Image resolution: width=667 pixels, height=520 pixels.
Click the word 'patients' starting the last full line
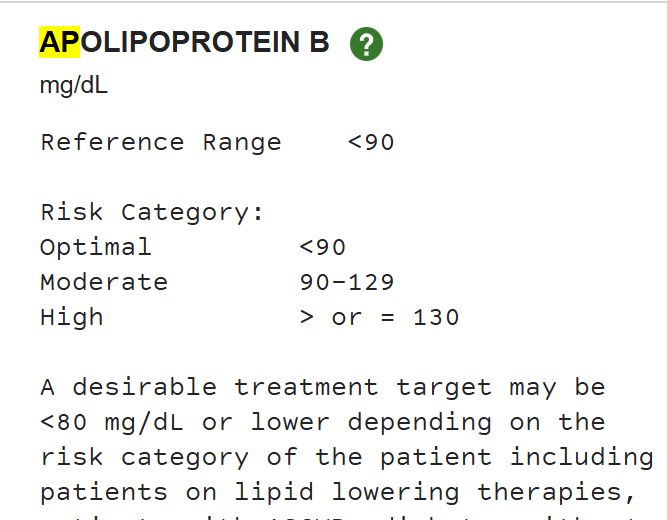104,492
